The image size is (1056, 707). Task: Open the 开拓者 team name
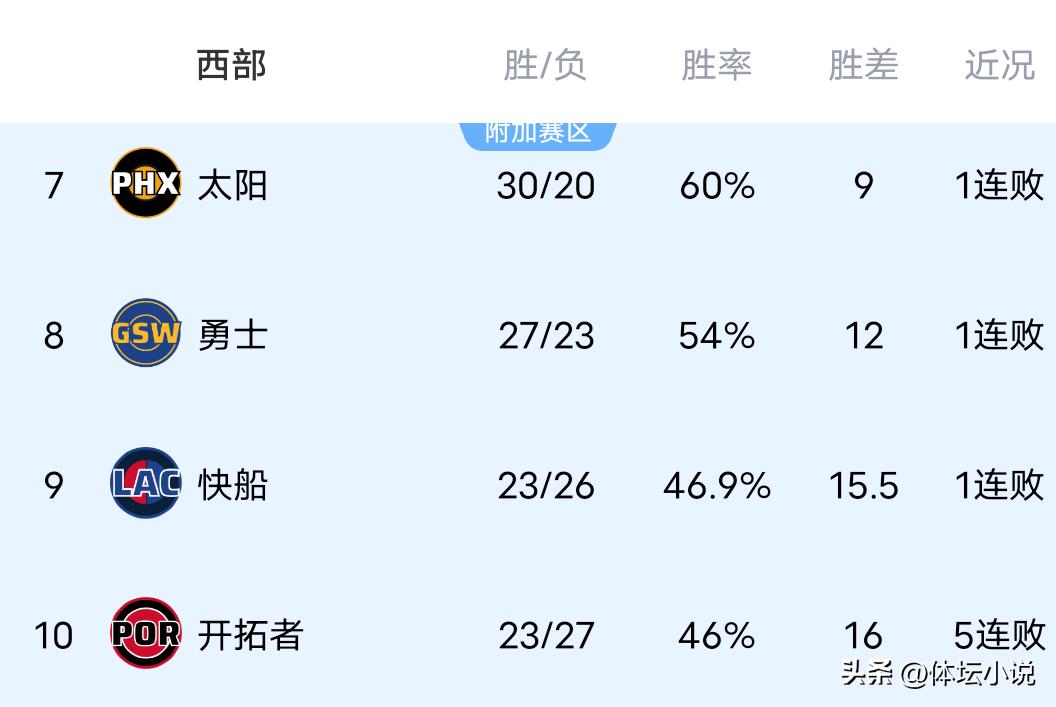(x=250, y=635)
